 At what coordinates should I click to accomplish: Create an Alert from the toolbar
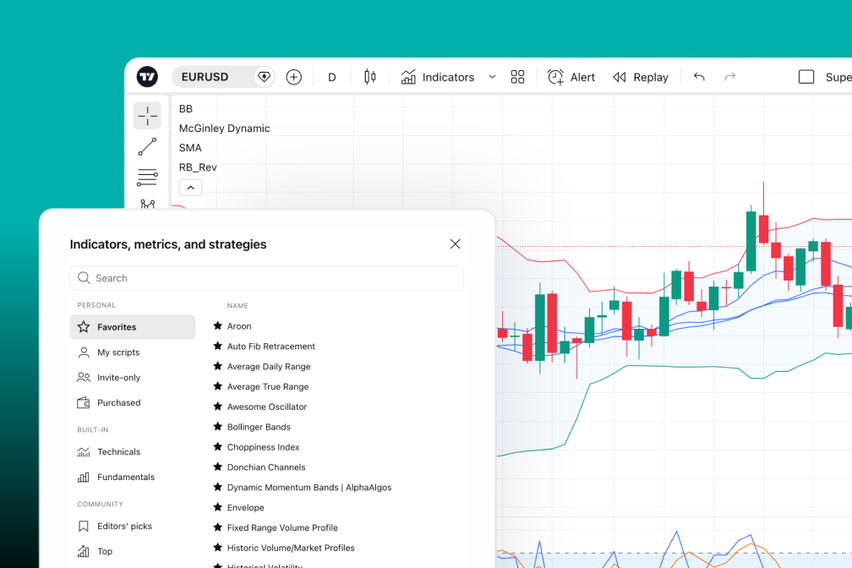tap(571, 77)
